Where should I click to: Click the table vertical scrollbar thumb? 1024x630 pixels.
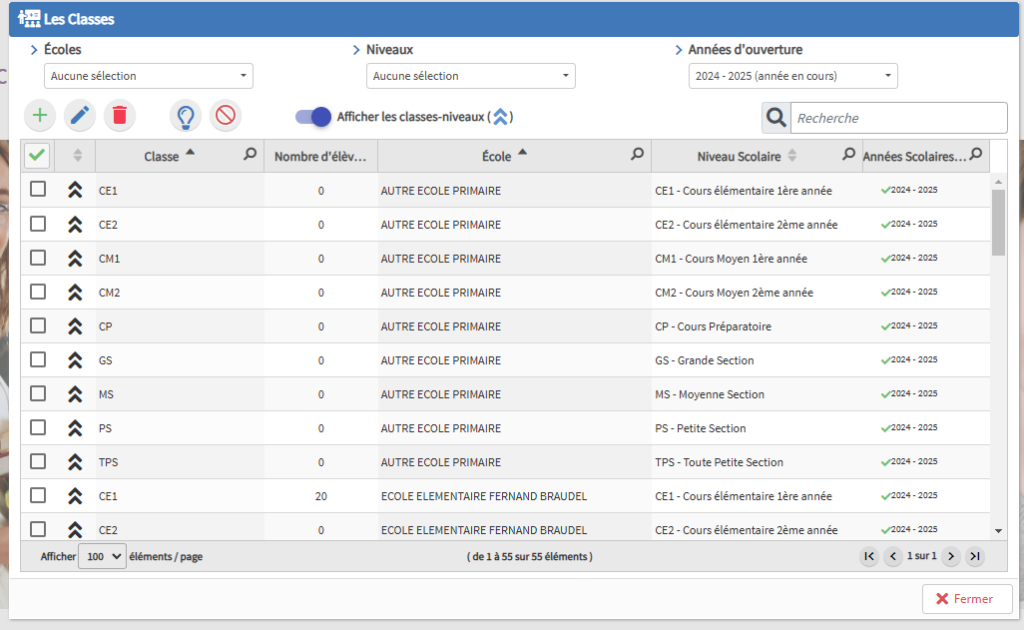(998, 220)
